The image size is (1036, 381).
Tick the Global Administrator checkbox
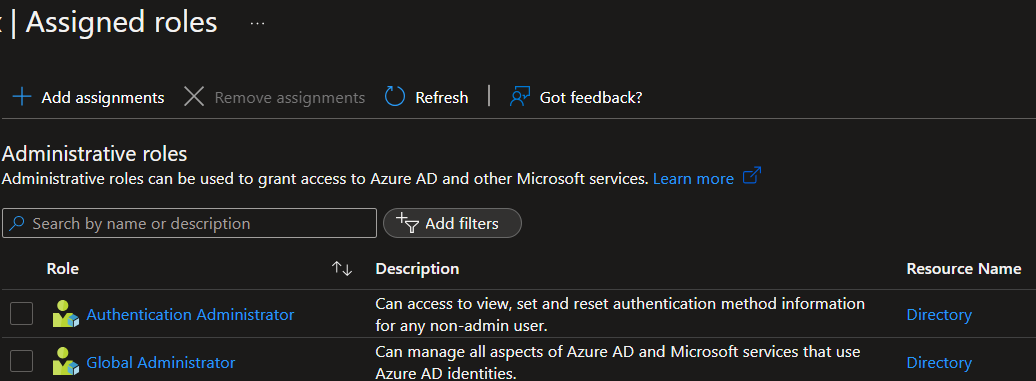[x=21, y=362]
